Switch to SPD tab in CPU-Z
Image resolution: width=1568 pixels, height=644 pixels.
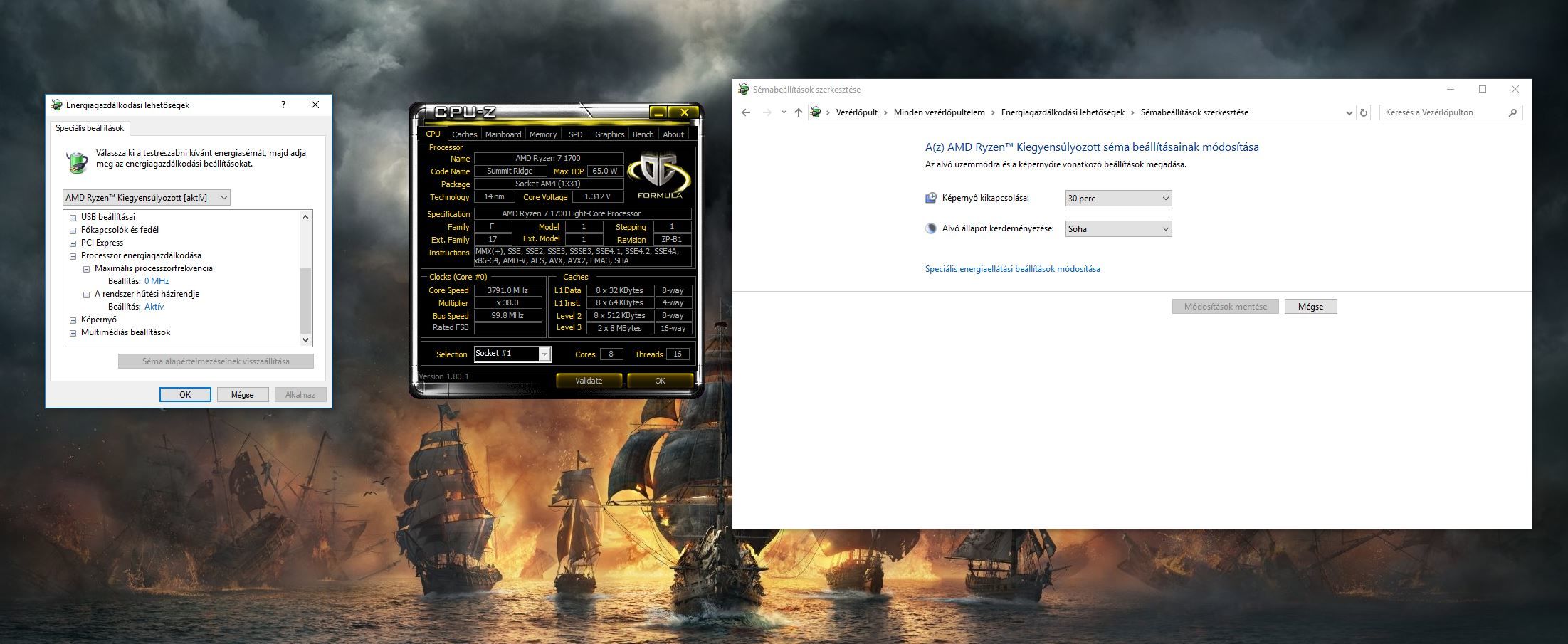[x=576, y=134]
